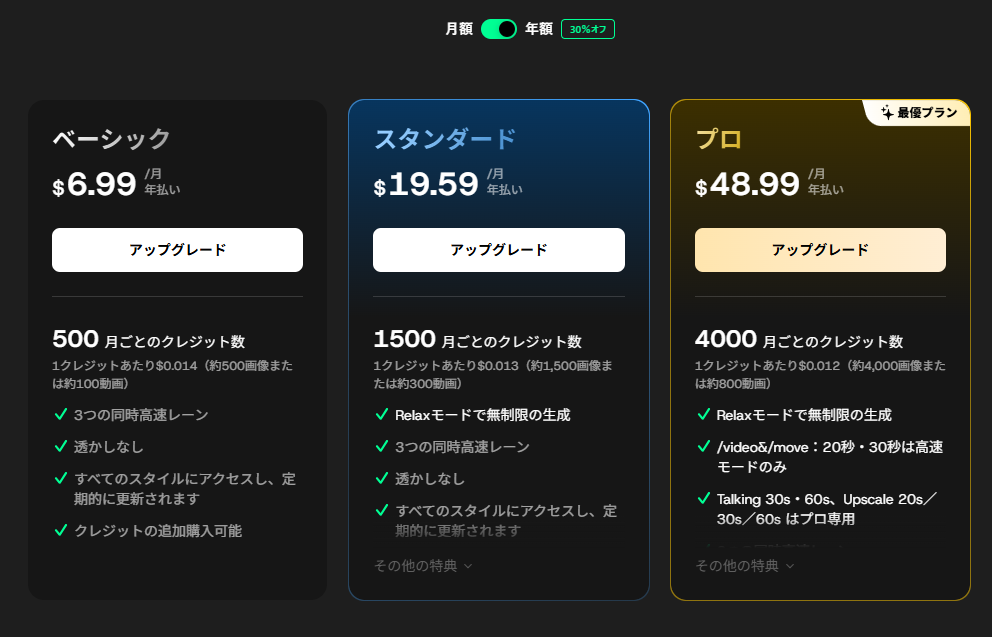Viewport: 992px width, 637px height.
Task: Click checkmark beside クレジットの追加購入可能
Action: (x=61, y=531)
